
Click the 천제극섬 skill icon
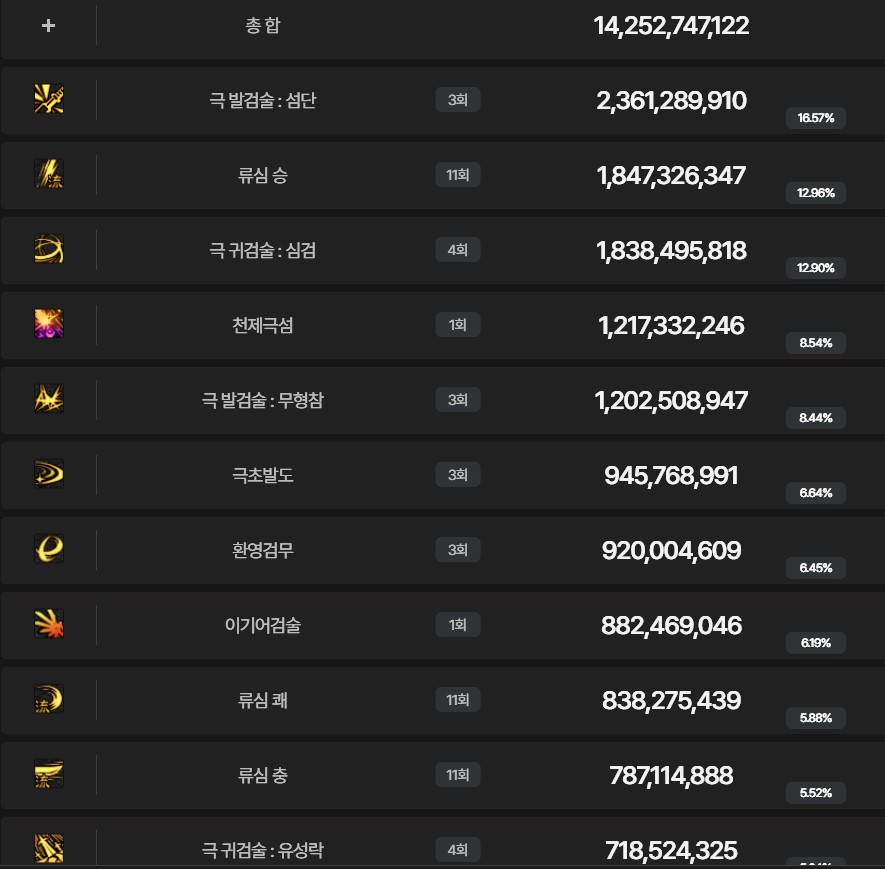pyautogui.click(x=49, y=324)
